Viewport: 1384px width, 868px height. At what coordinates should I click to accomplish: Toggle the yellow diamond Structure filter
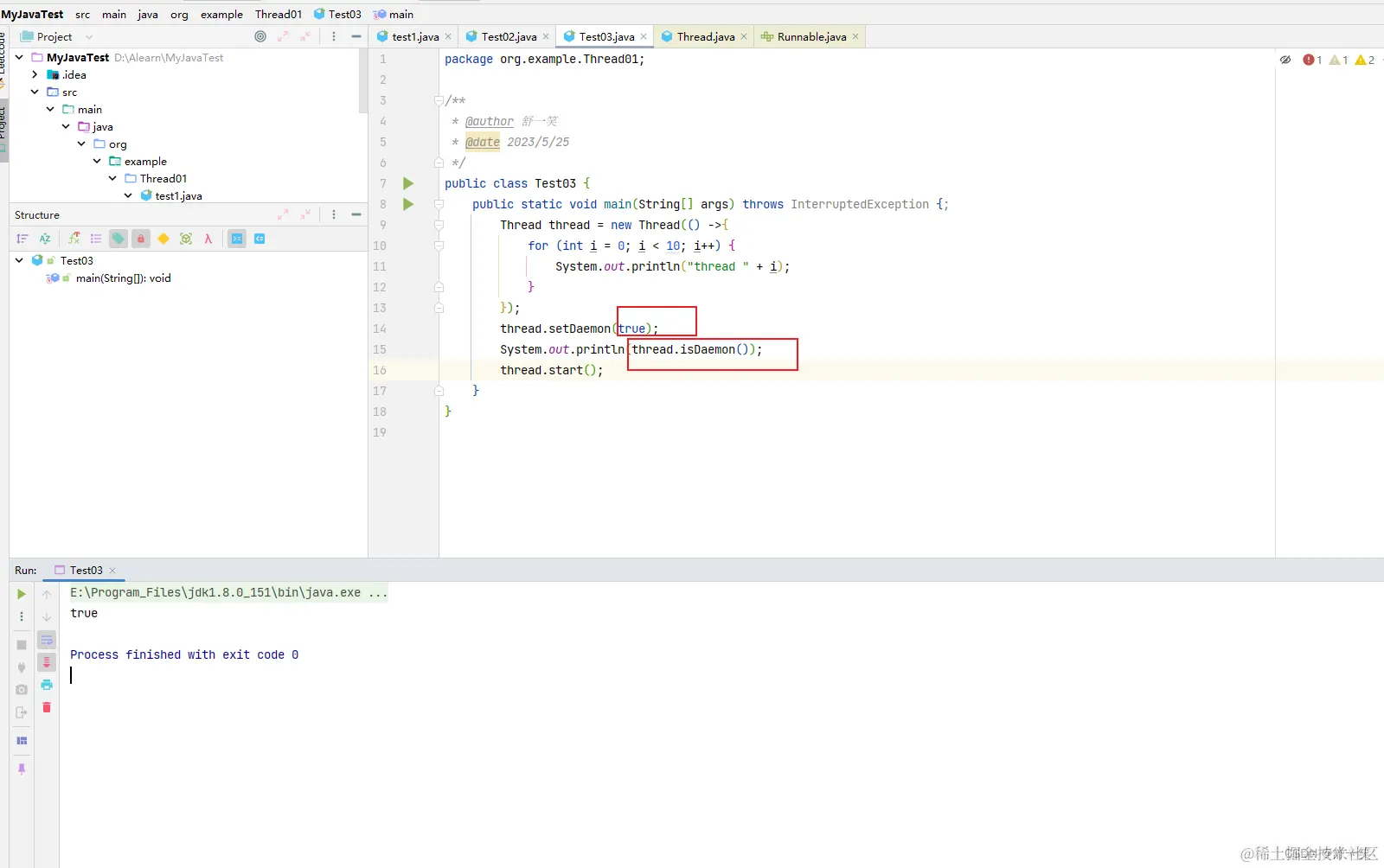tap(163, 239)
